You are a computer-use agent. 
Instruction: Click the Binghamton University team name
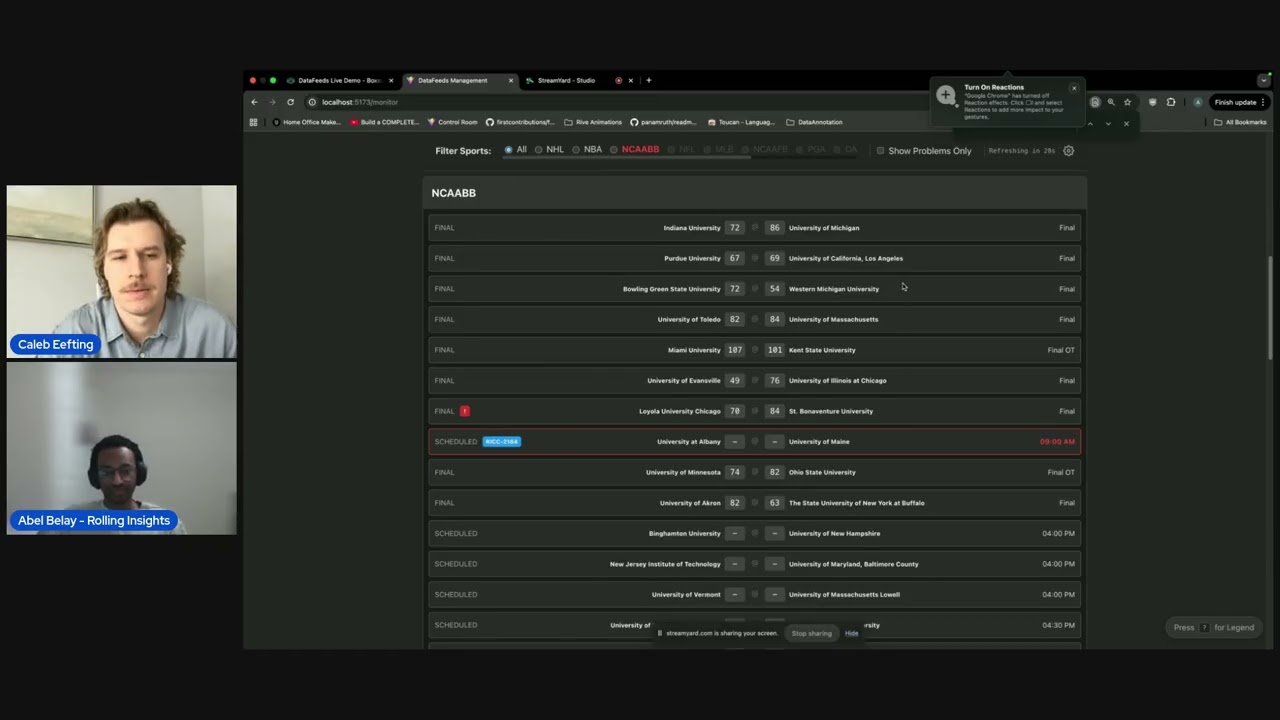[685, 534]
